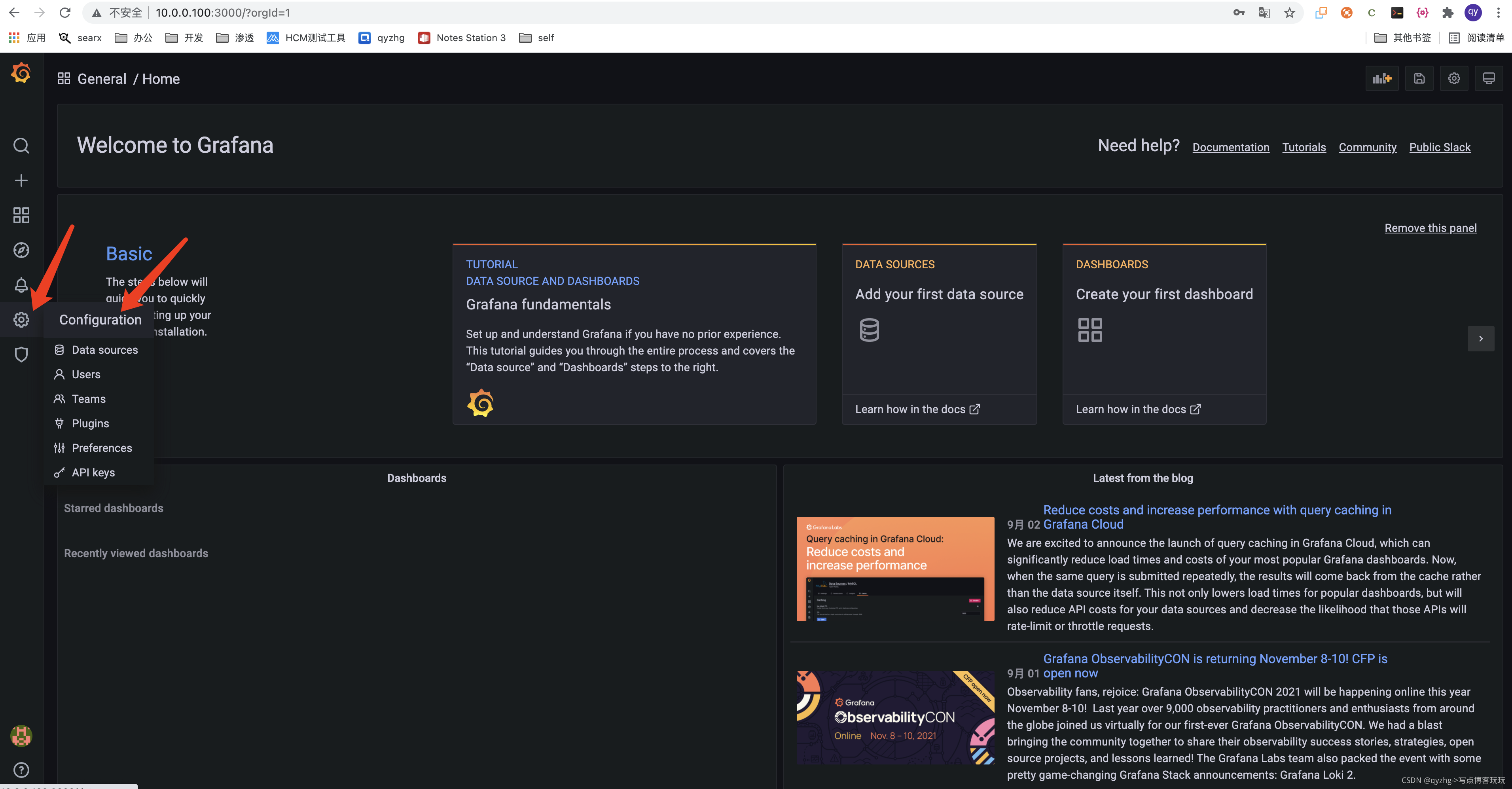Screen dimensions: 1512x789
Task: Click Remove this panel link
Action: (1431, 228)
